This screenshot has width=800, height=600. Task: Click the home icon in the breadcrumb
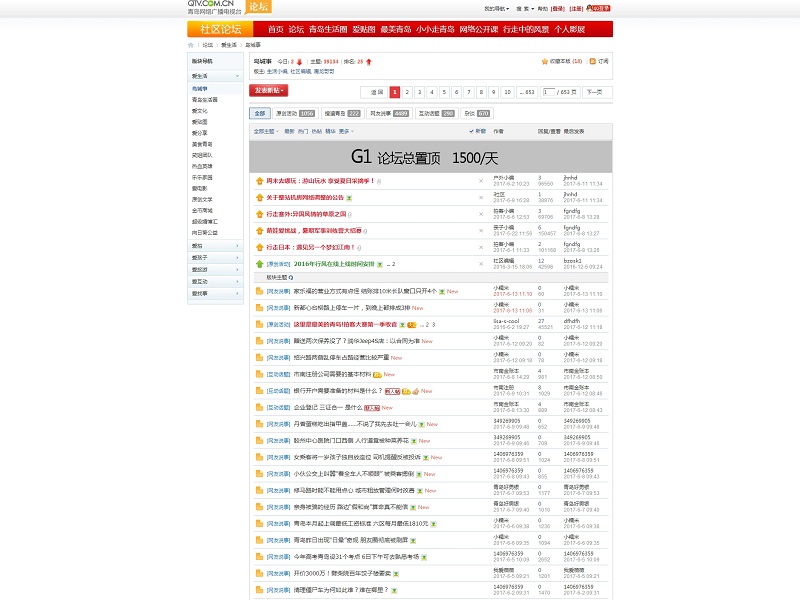click(x=191, y=45)
